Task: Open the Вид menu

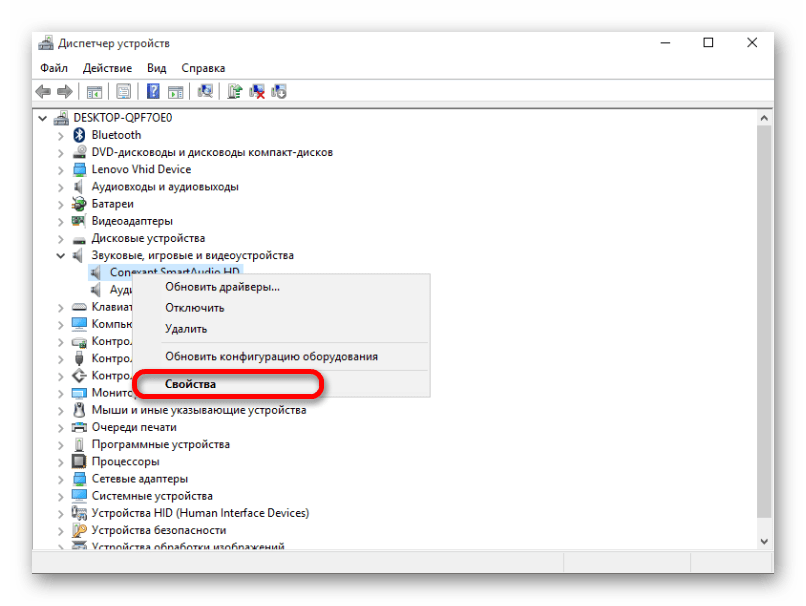Action: (156, 68)
